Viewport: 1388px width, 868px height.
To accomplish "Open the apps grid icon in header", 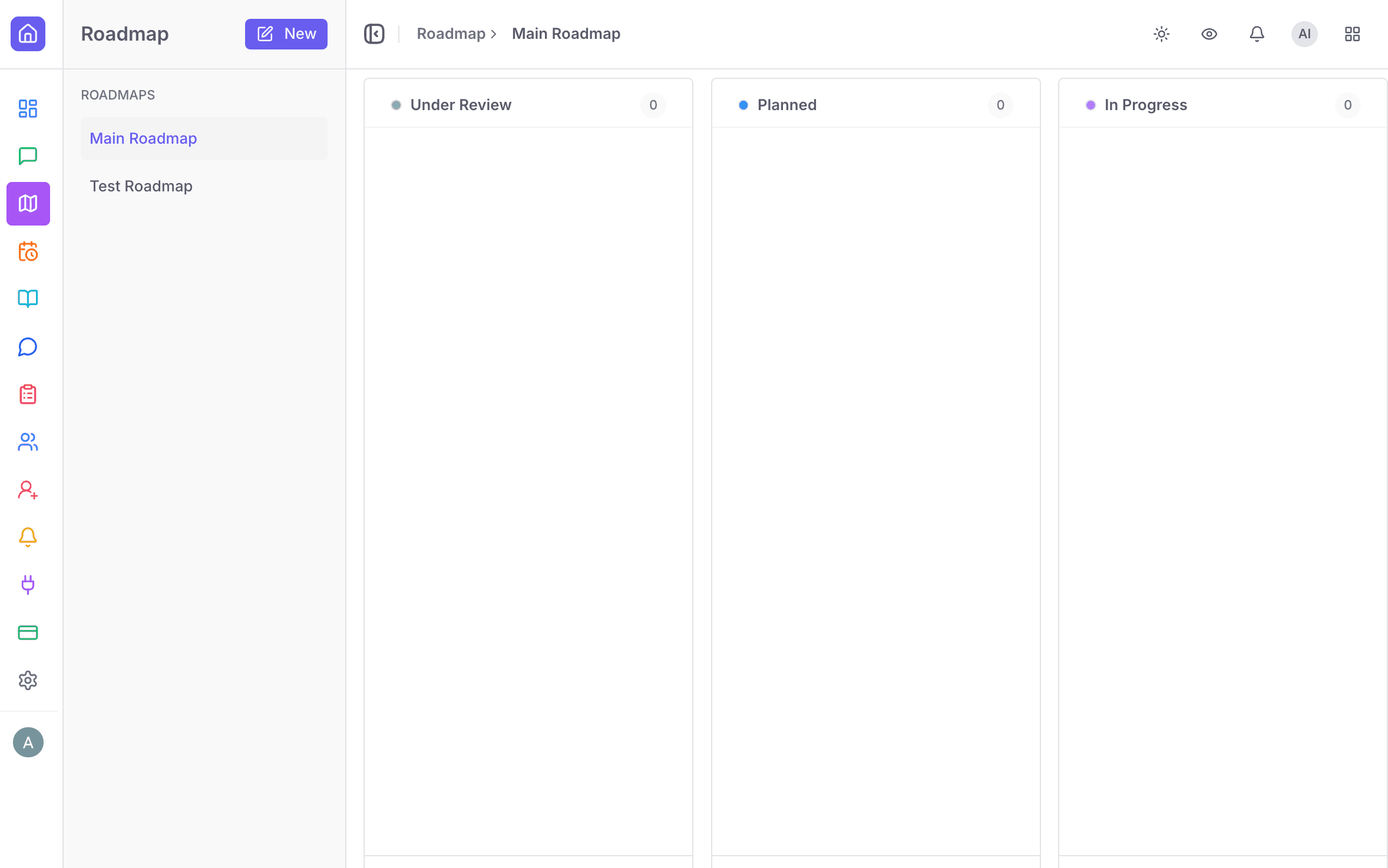I will coord(1352,34).
